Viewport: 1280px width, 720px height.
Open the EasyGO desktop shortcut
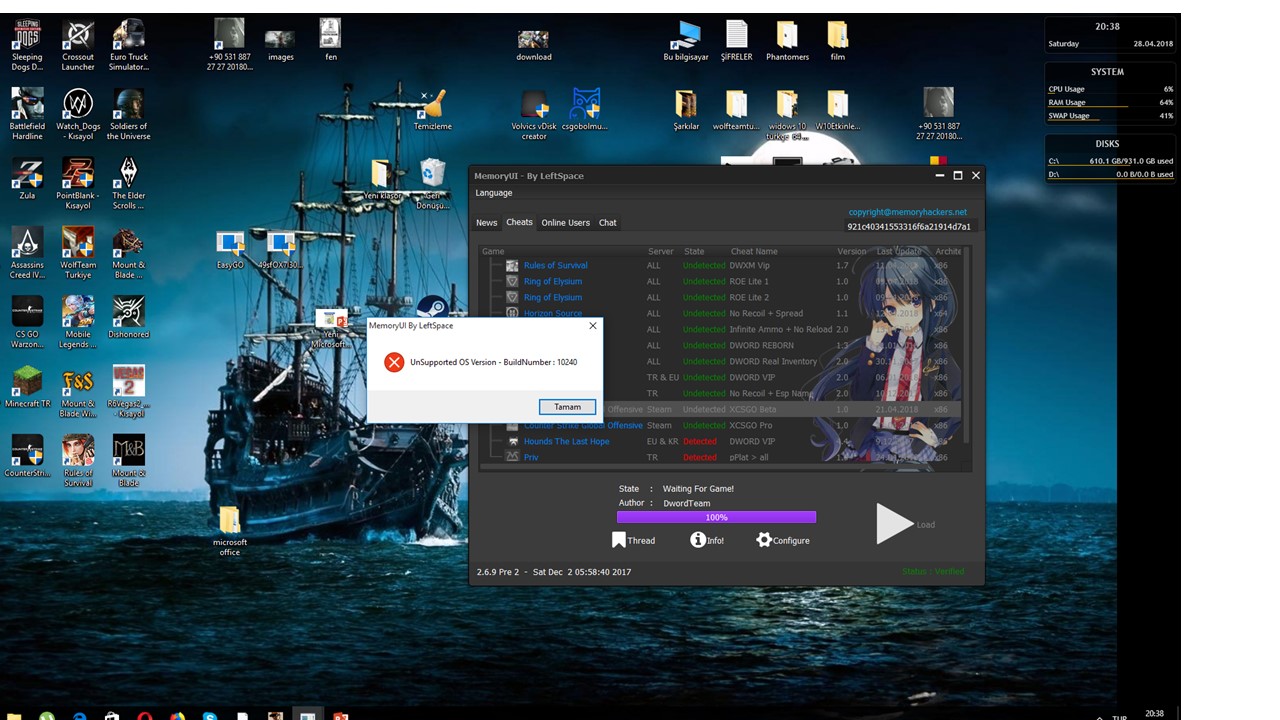tap(230, 250)
